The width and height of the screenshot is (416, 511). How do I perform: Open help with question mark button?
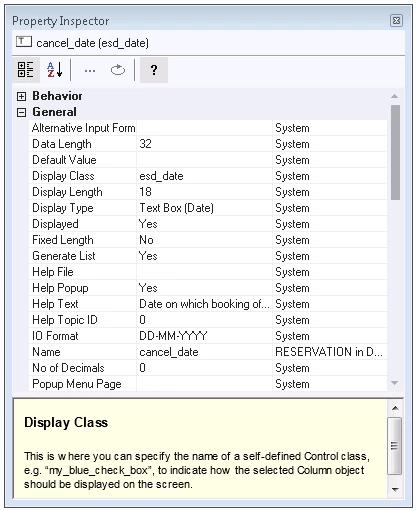pos(154,70)
